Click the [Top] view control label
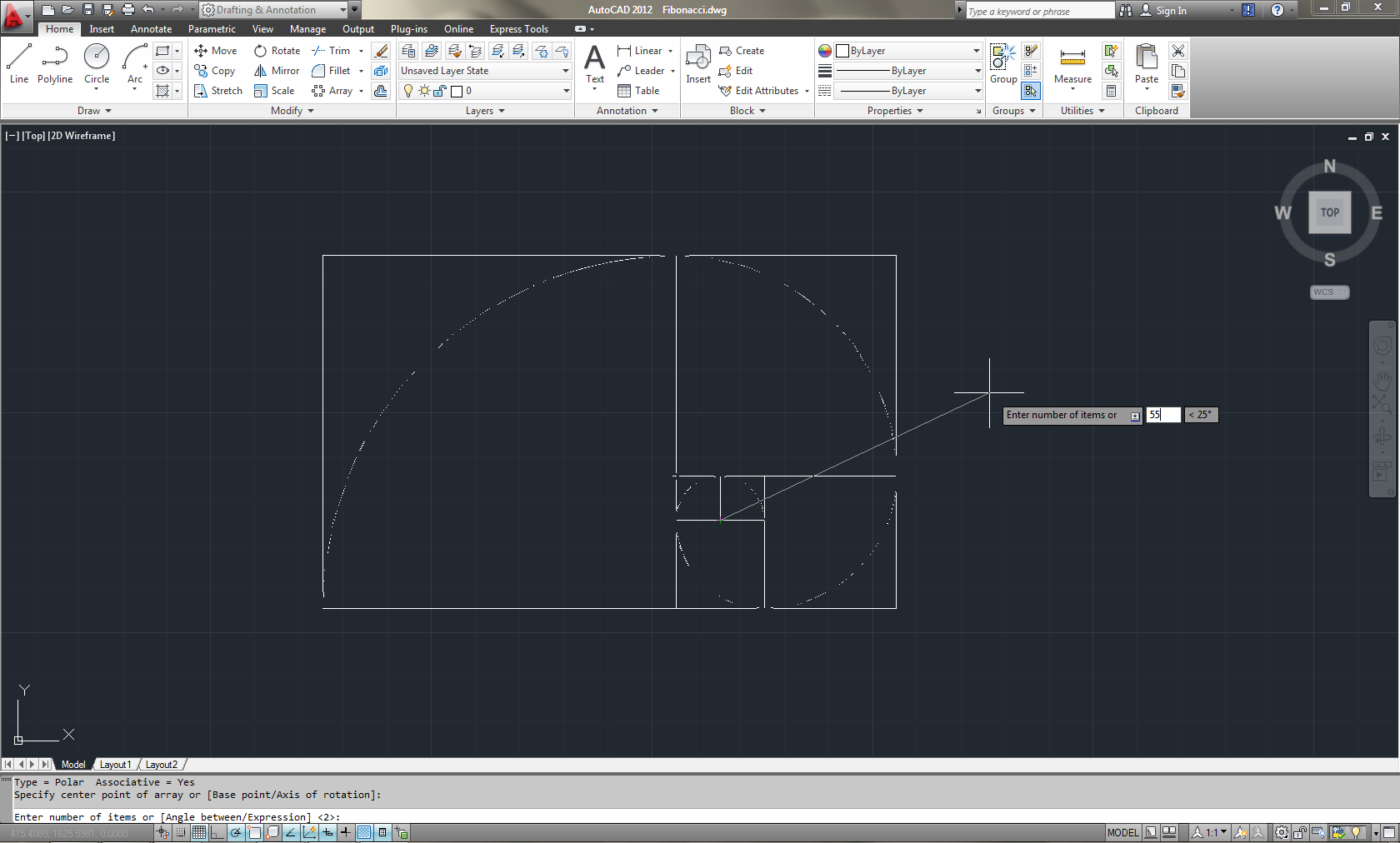Viewport: 1400px width, 843px height. pos(33,136)
